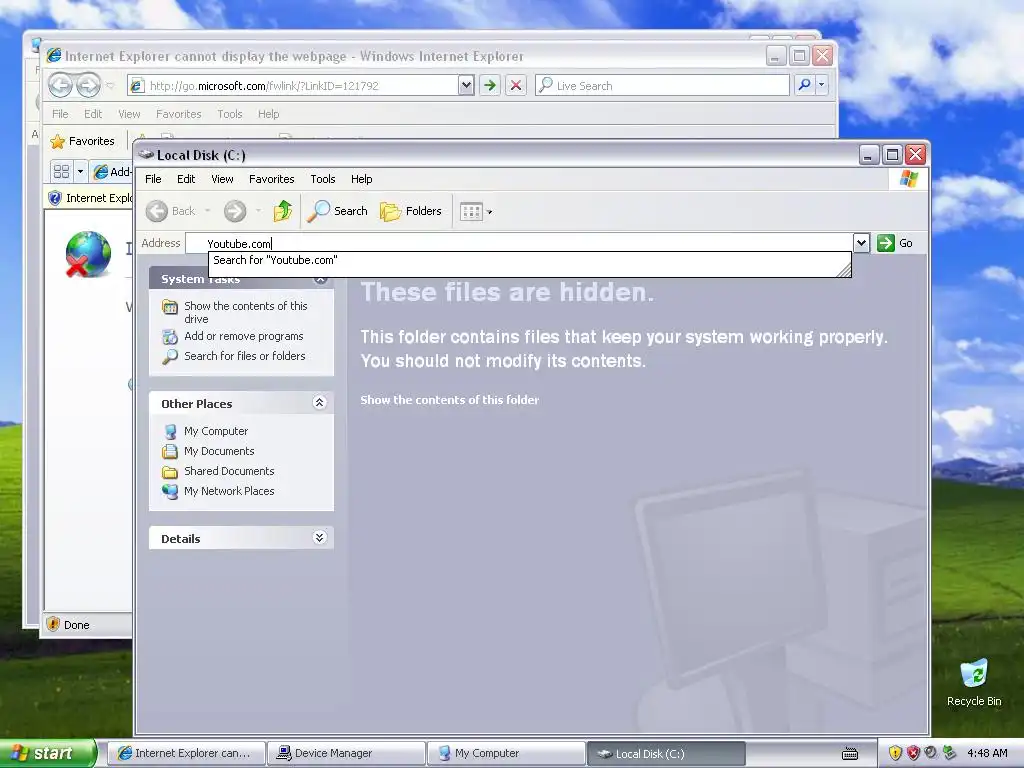The width and height of the screenshot is (1024, 768).
Task: Click the Live Search magnifier button
Action: tap(805, 85)
